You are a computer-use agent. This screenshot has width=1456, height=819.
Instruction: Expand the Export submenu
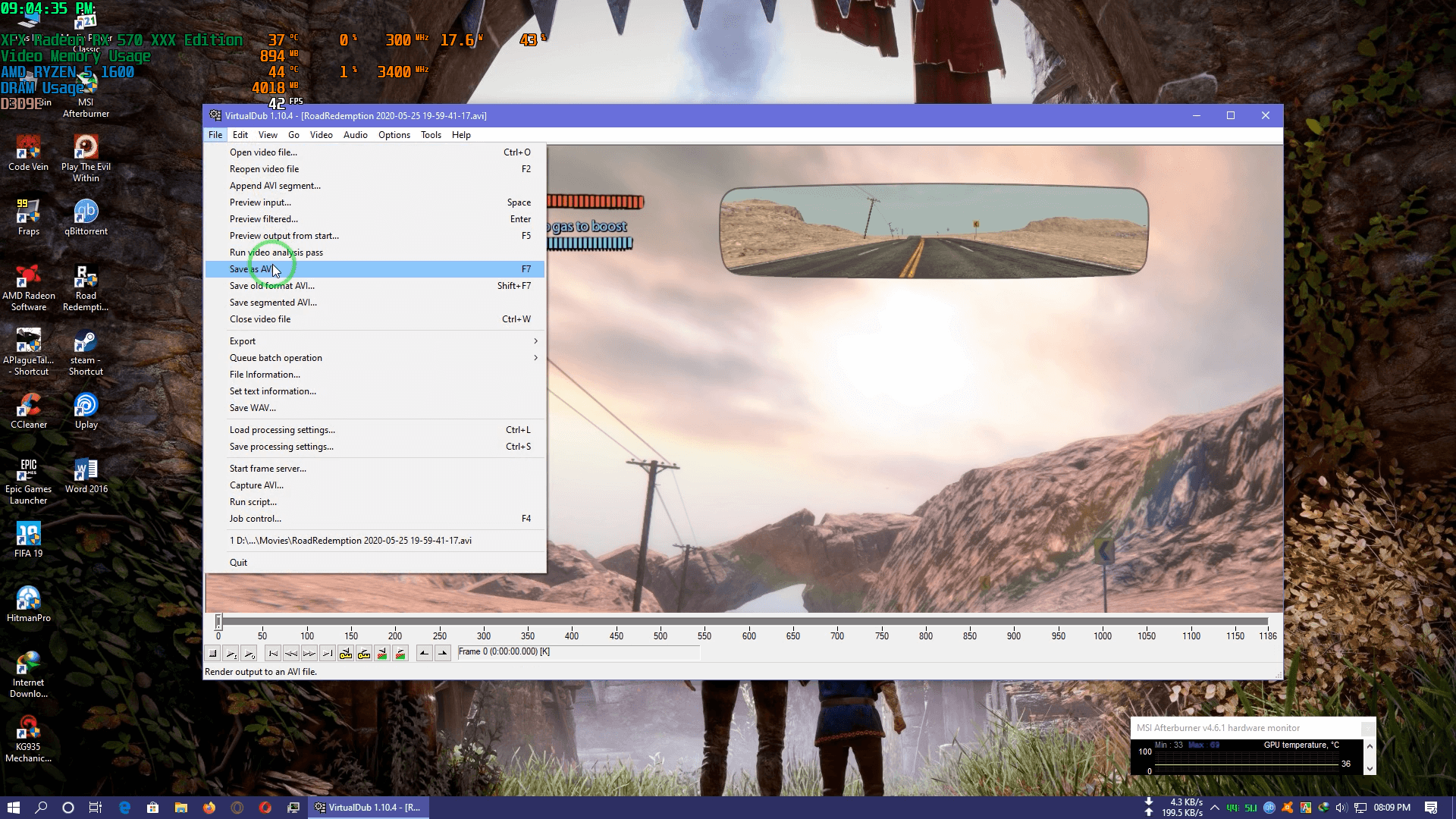(x=375, y=341)
